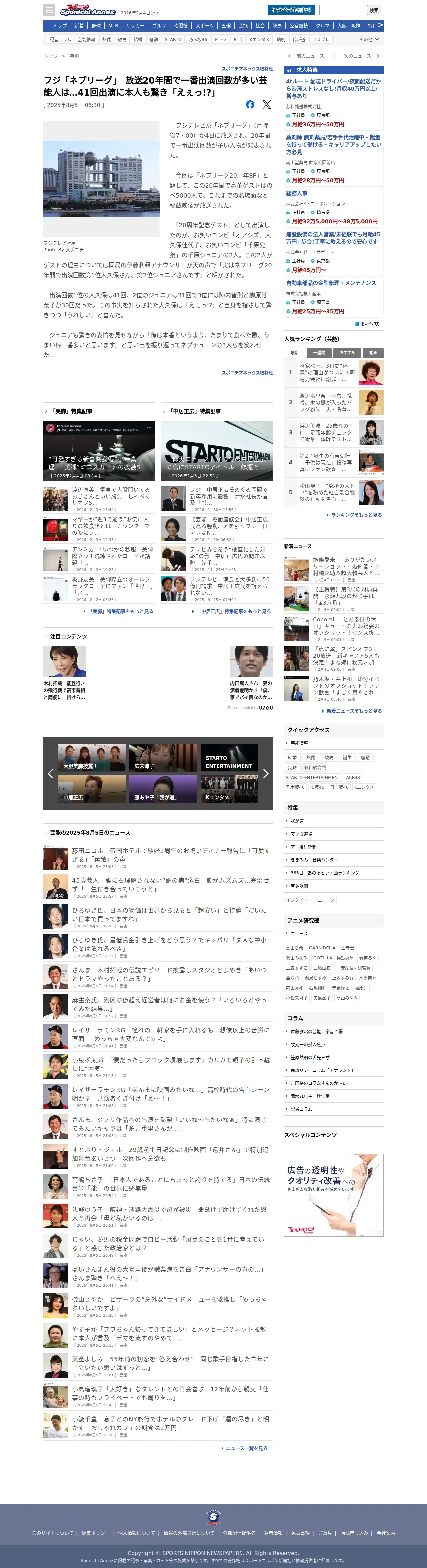
Task: Open the 4tルート 配送ドライバー job listing
Action: pos(333,88)
